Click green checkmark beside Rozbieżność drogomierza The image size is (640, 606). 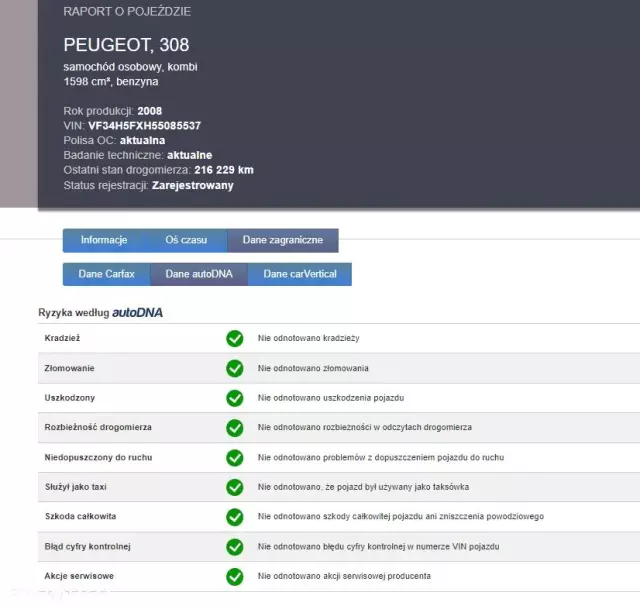point(235,428)
